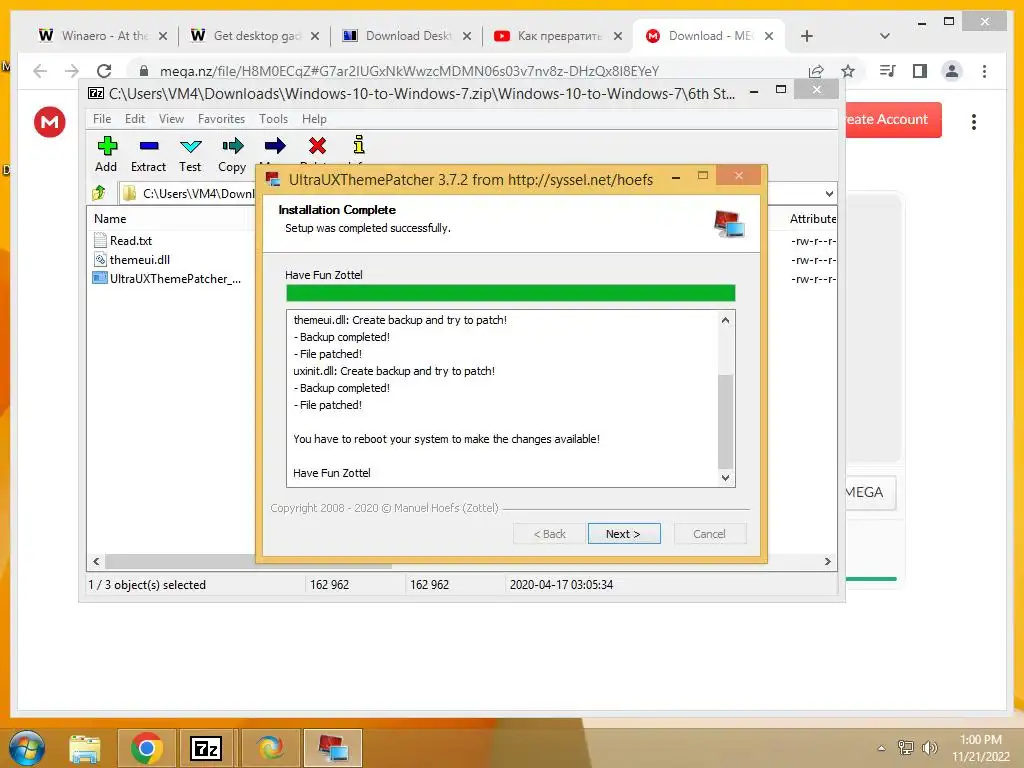Screen dimensions: 1024x768
Task: Bookmark this page with star icon
Action: (848, 71)
